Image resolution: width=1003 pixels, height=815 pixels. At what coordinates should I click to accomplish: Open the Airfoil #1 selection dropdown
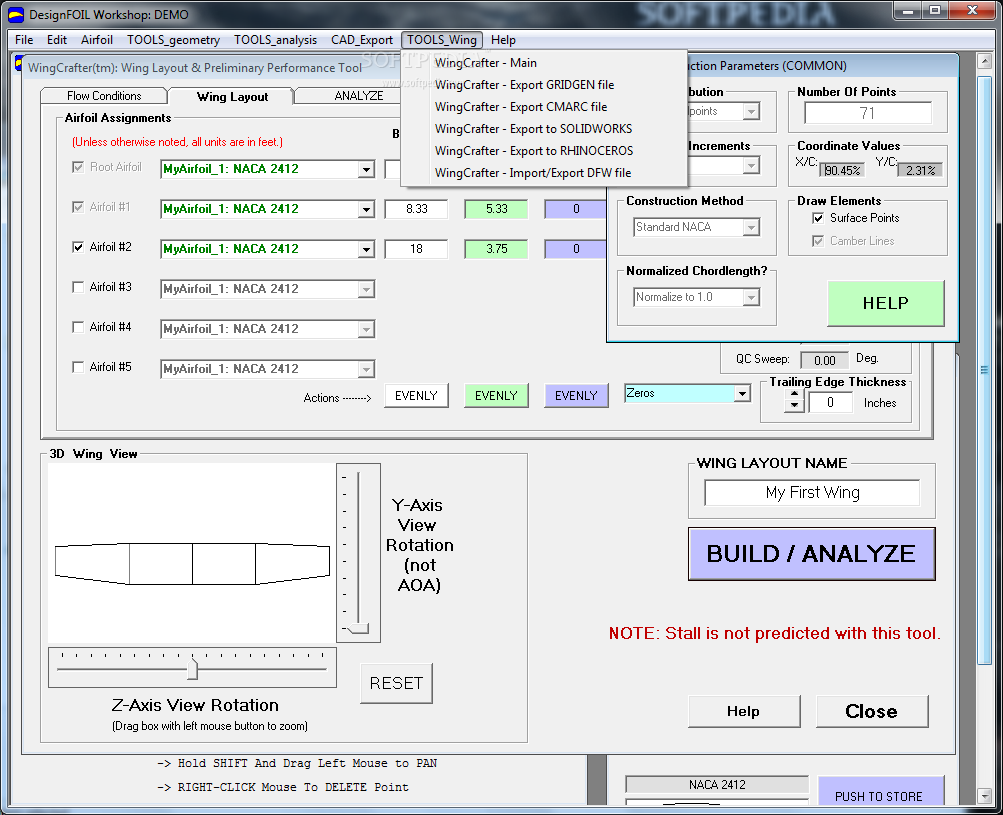(x=366, y=210)
